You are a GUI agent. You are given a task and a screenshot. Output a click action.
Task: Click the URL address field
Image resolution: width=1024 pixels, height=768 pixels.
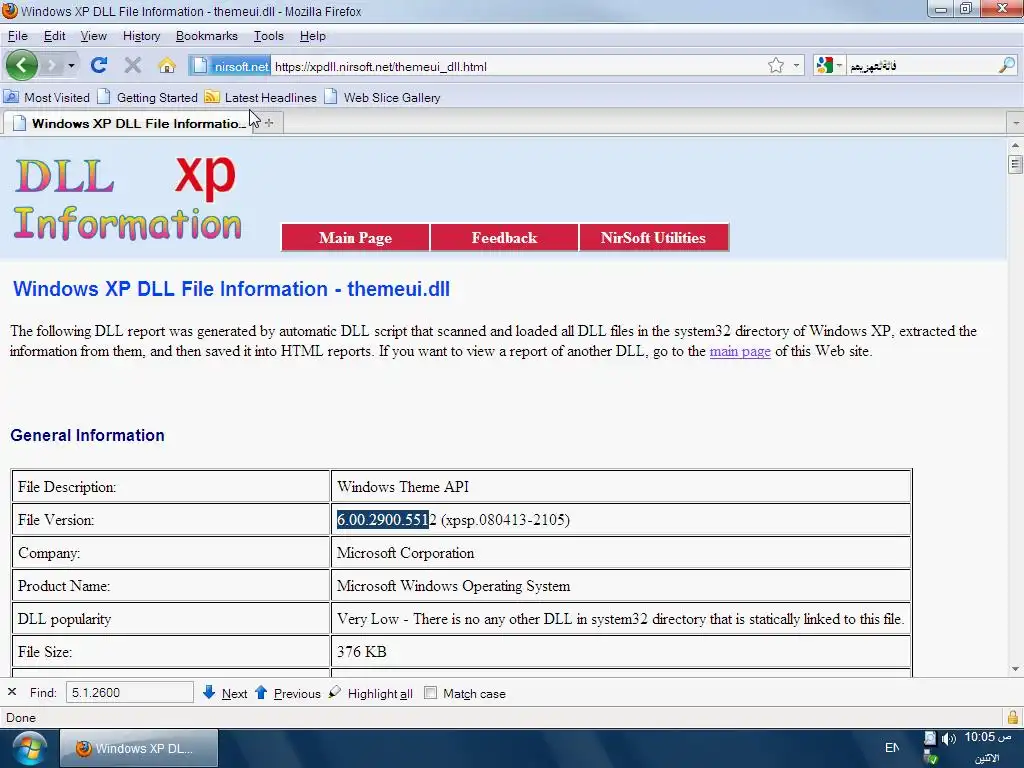pos(516,66)
